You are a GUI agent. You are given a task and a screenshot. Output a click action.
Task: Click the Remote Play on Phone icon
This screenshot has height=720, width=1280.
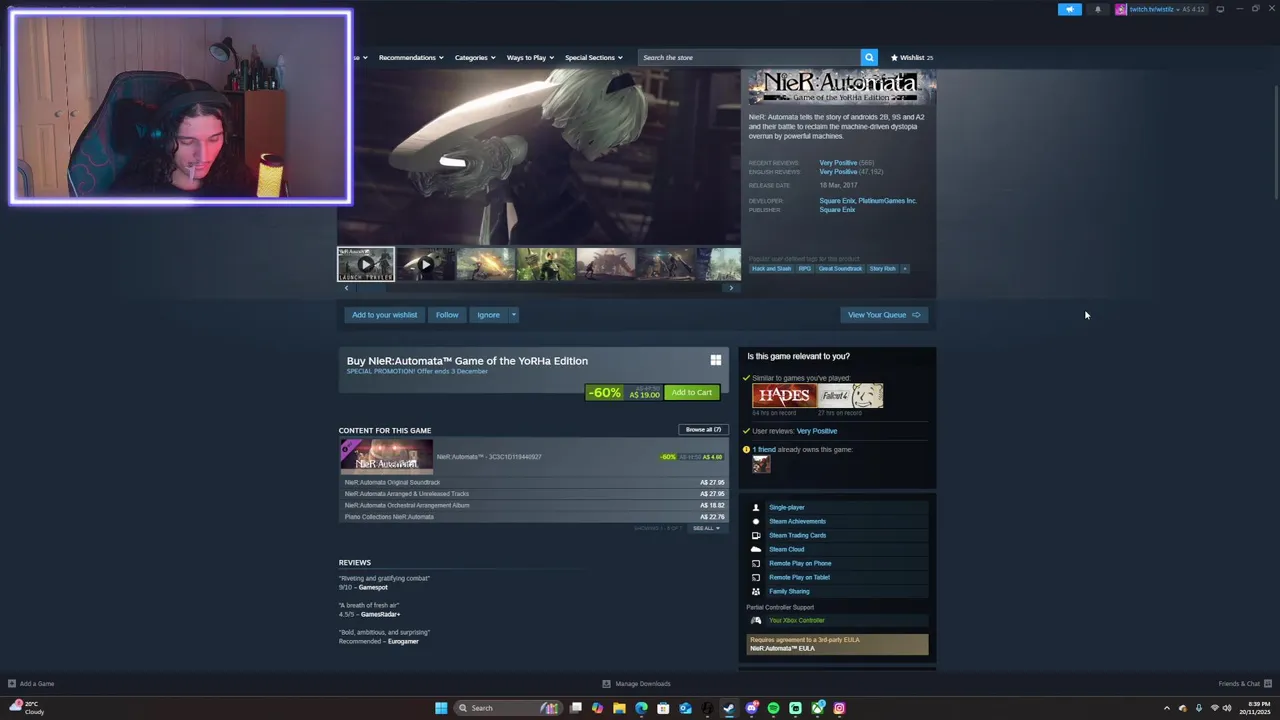pyautogui.click(x=755, y=563)
